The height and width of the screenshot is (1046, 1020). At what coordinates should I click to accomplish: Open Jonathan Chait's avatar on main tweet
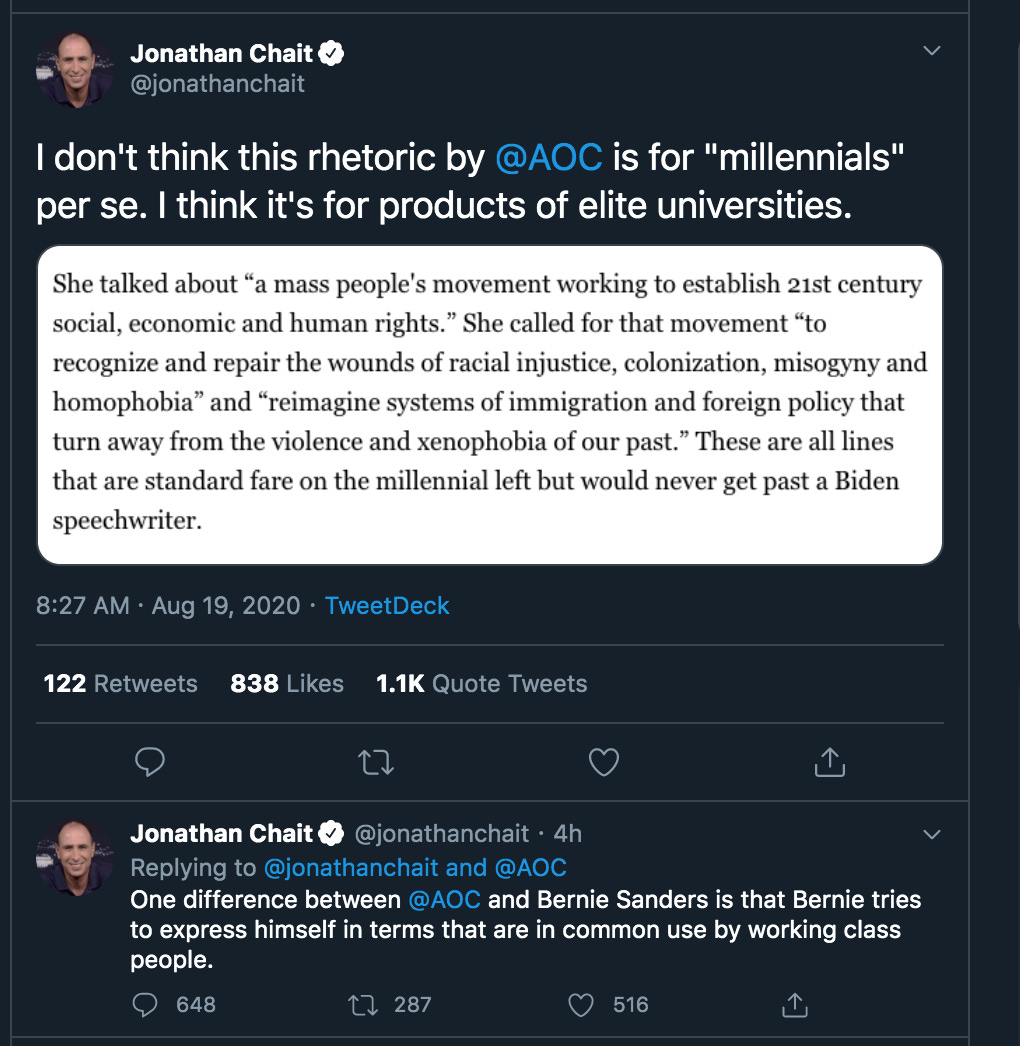tap(75, 69)
